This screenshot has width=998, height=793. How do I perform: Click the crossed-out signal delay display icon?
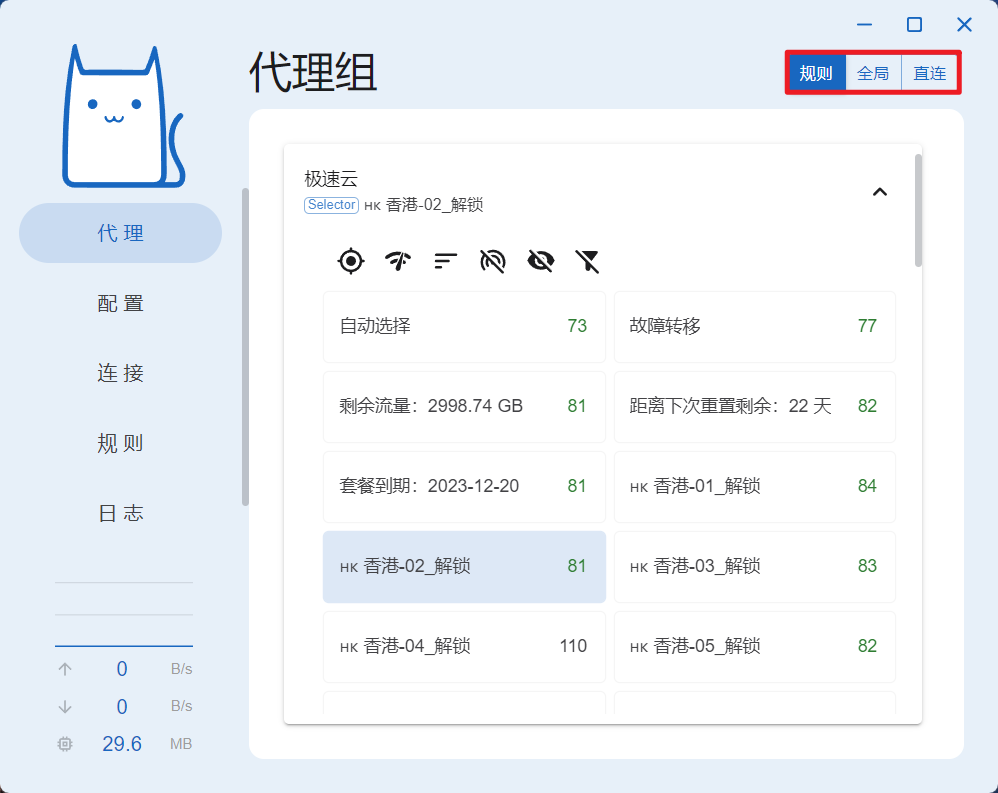(x=493, y=261)
